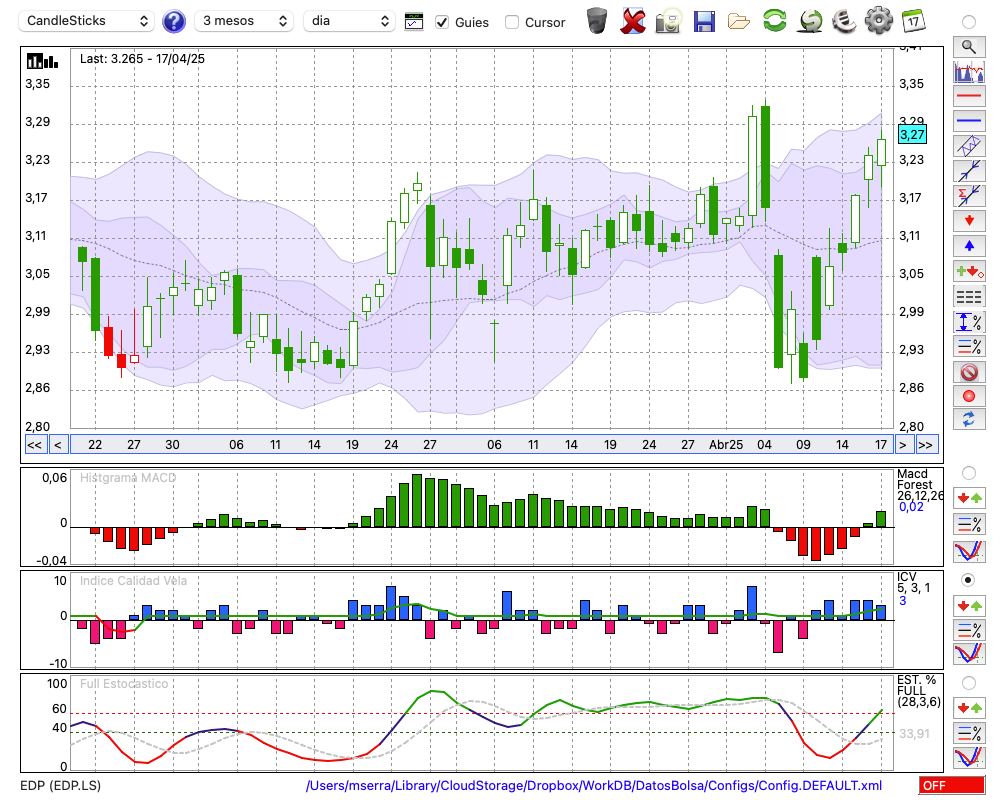This screenshot has width=1000, height=800.
Task: Select the top right radio button
Action: click(x=969, y=22)
